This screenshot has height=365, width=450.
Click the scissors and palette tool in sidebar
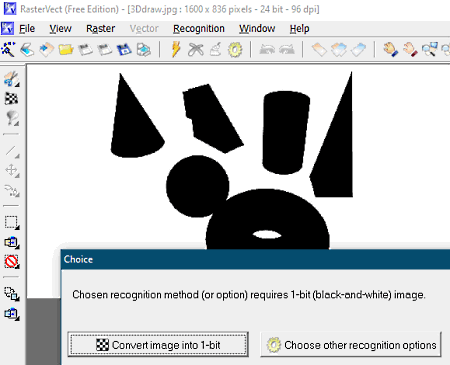[12, 79]
